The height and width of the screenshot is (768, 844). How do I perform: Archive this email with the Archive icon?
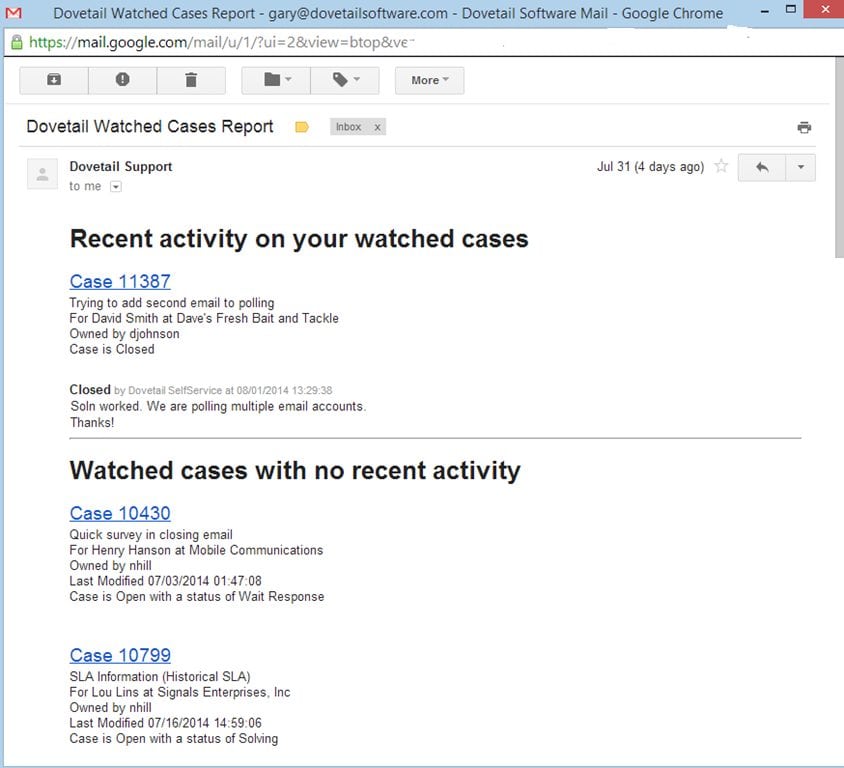(54, 80)
